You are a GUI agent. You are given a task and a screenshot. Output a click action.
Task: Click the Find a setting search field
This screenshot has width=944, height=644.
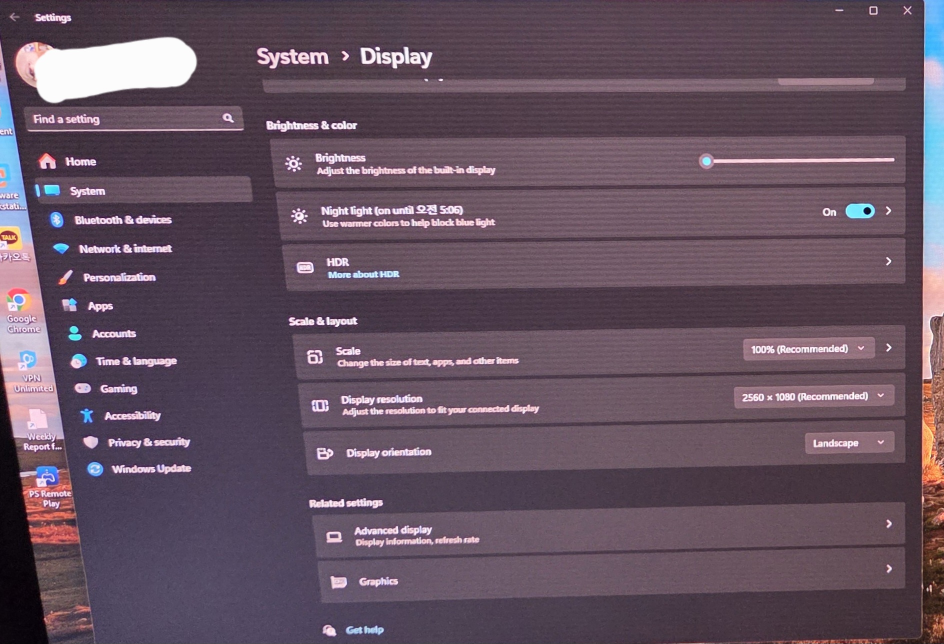pos(134,119)
